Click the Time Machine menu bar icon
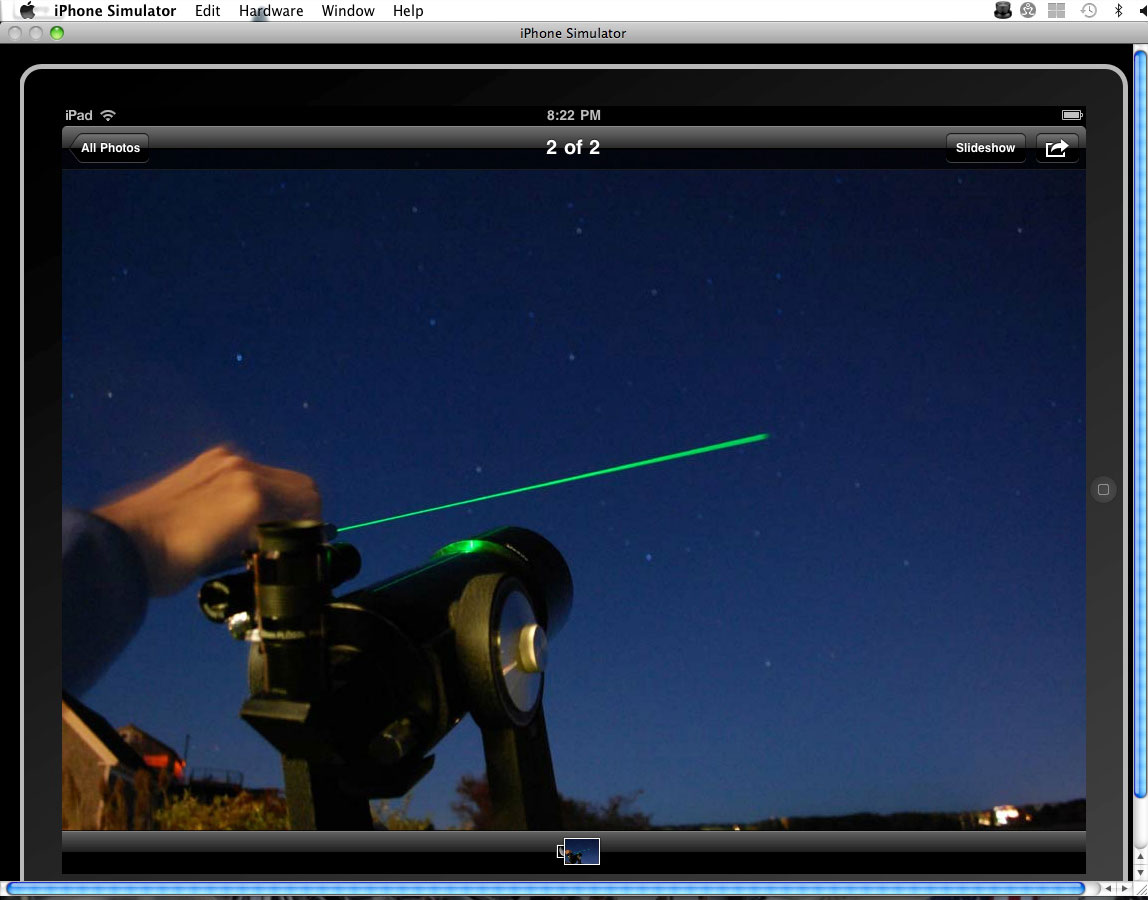This screenshot has width=1148, height=900. tap(1089, 10)
